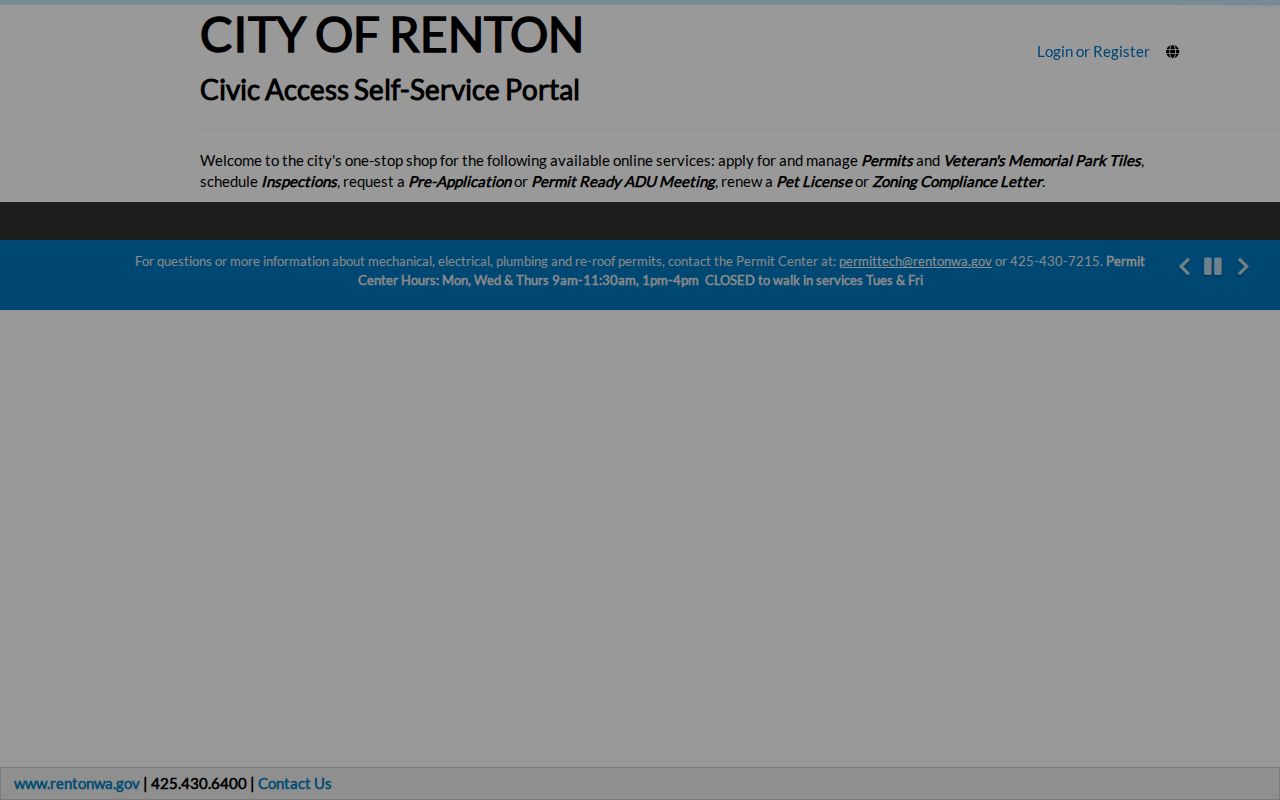Select Zoning Compliance Letter text
Screen dimensions: 1280x800
957,181
